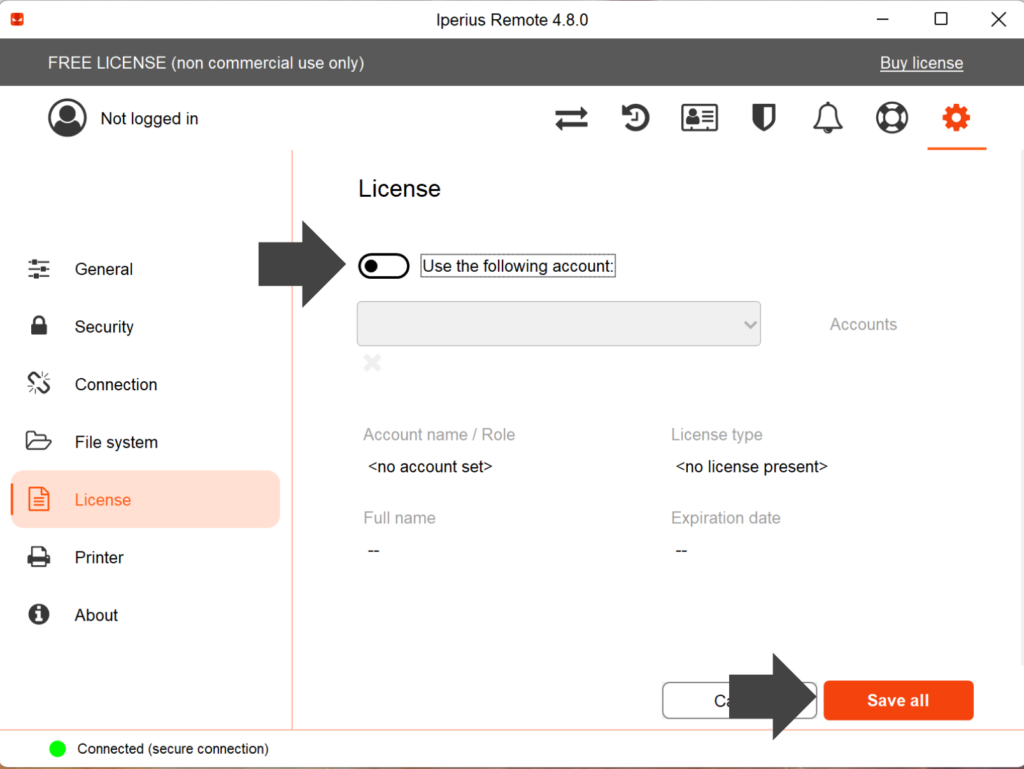
Task: Click the Iperius Remote app logo
Action: click(18, 20)
